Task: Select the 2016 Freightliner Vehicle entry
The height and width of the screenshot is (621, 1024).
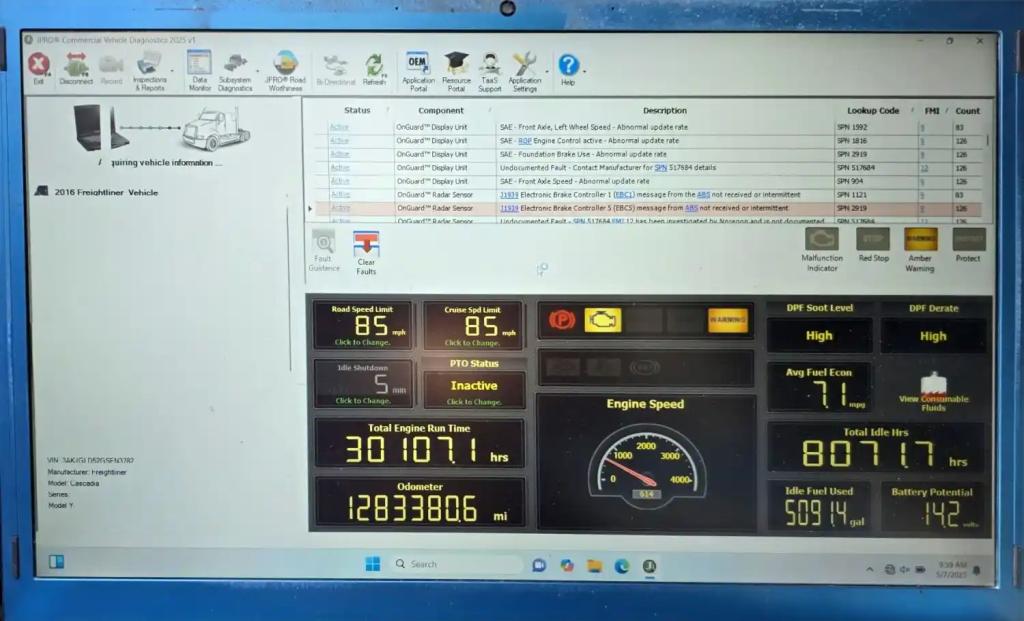Action: [105, 192]
